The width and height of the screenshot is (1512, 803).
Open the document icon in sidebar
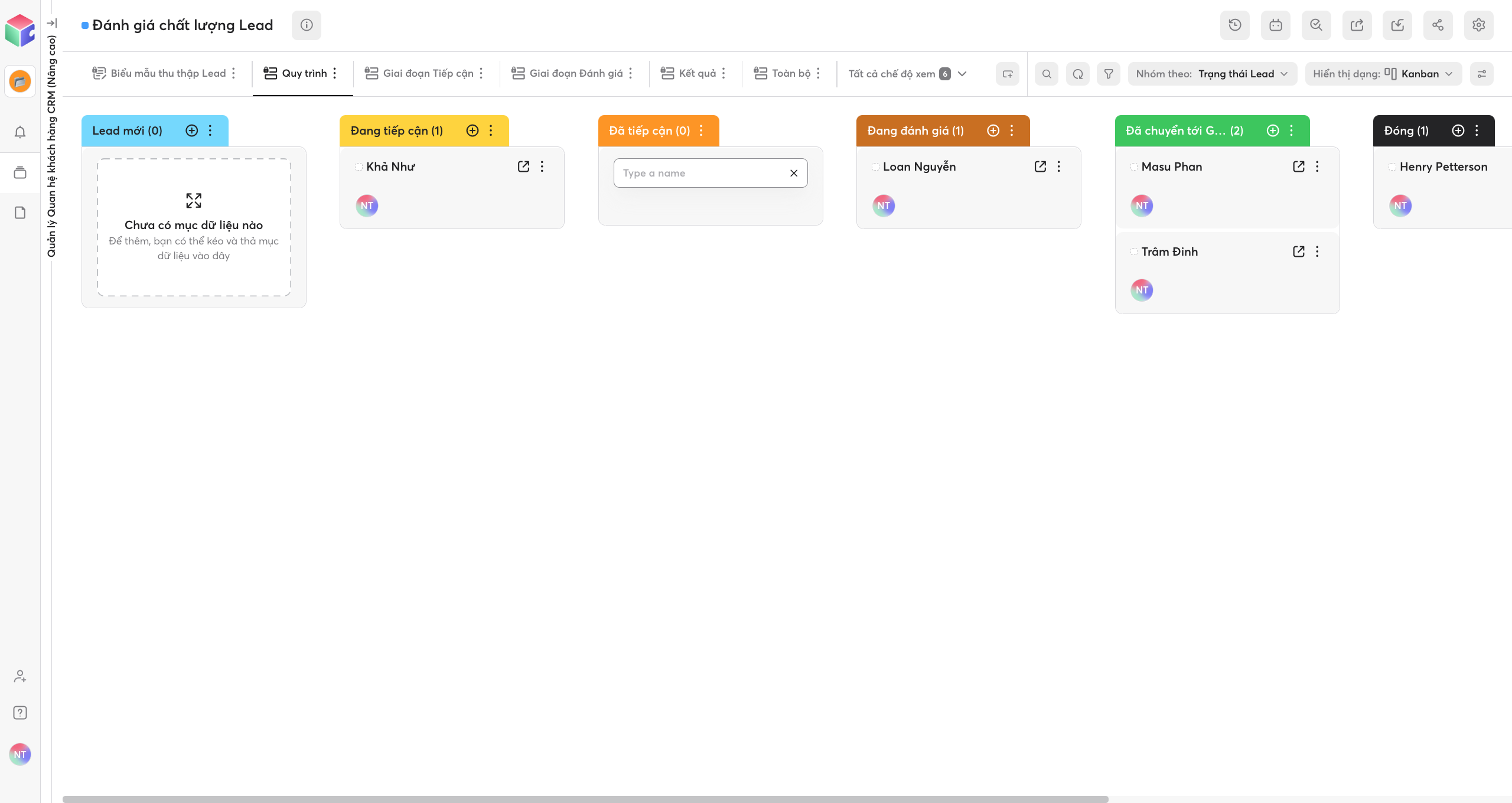pos(20,213)
